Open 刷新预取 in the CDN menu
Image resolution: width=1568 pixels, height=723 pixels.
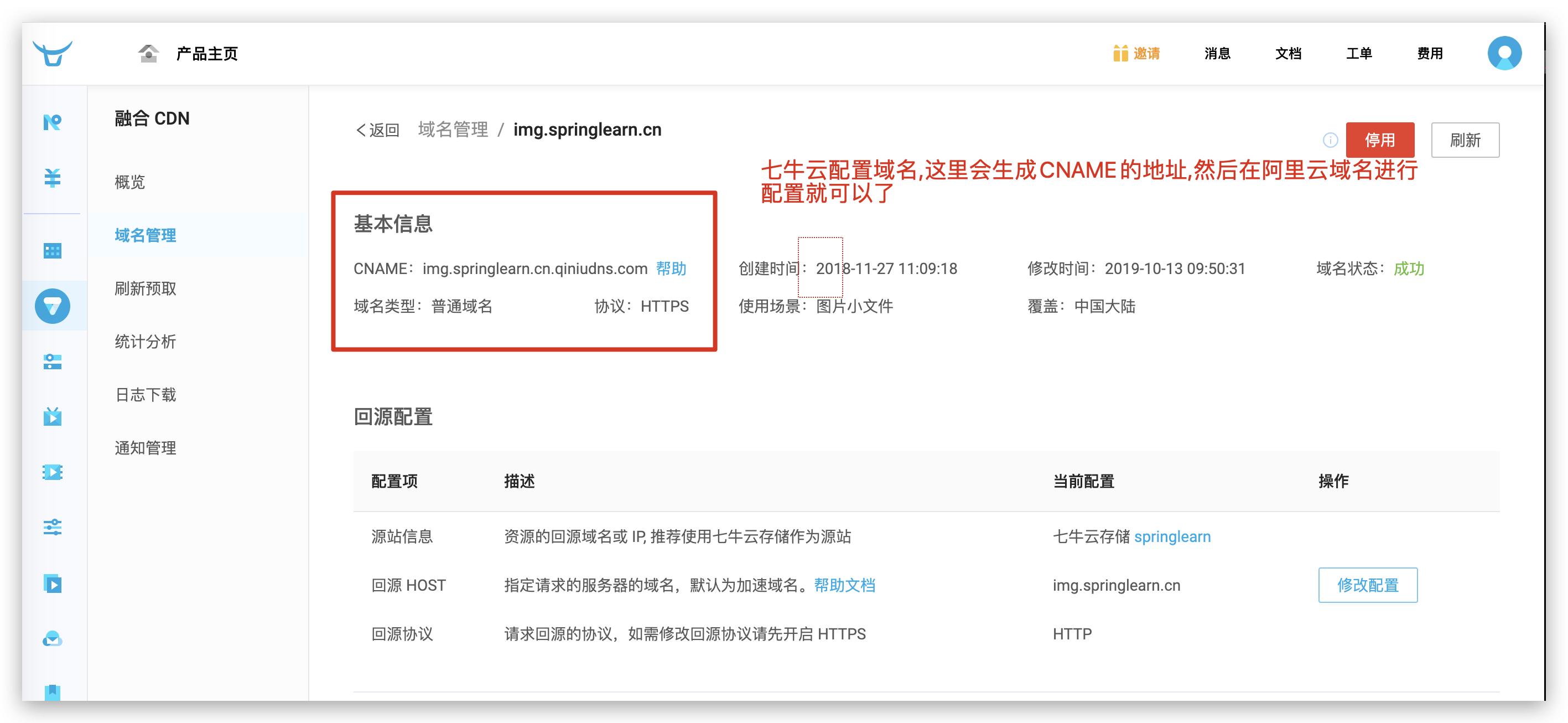click(146, 288)
